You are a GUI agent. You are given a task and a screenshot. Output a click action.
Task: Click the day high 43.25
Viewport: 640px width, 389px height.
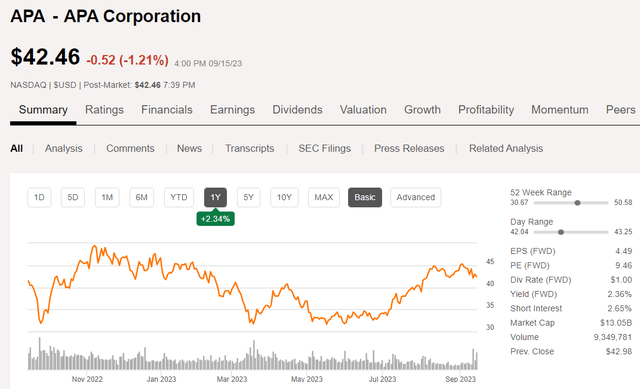tap(623, 232)
